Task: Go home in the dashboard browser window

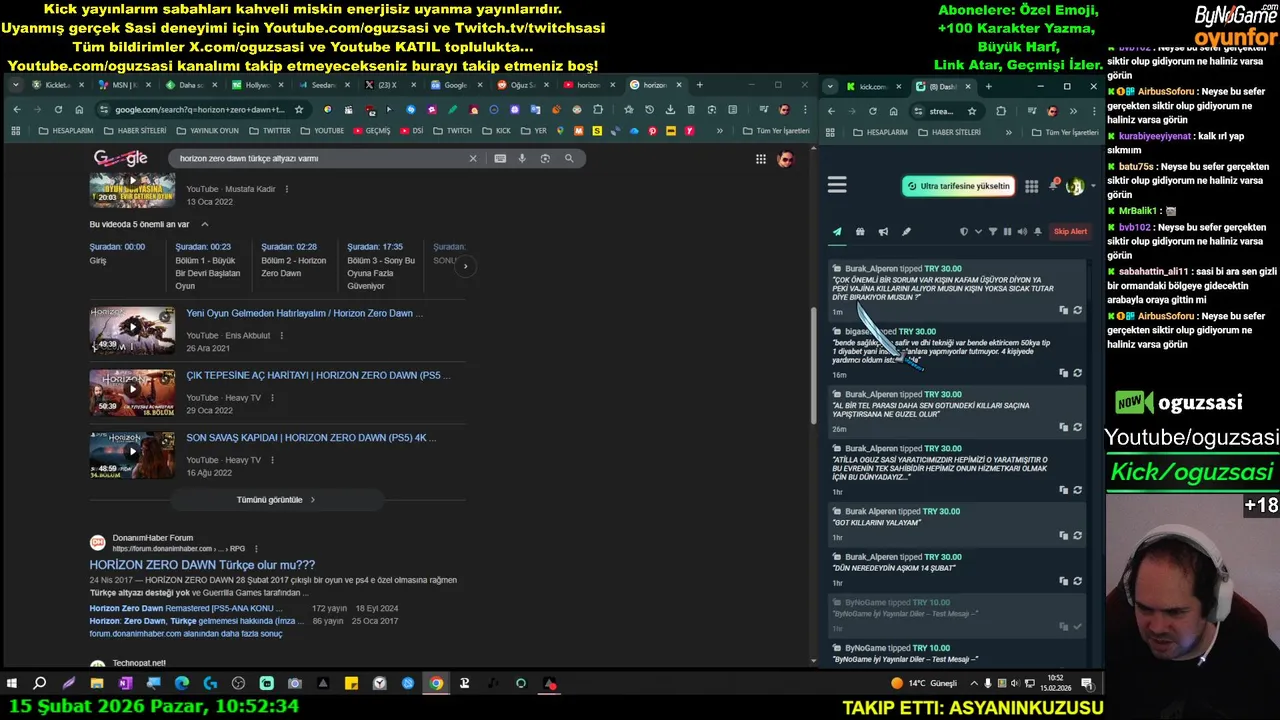Action: (893, 111)
